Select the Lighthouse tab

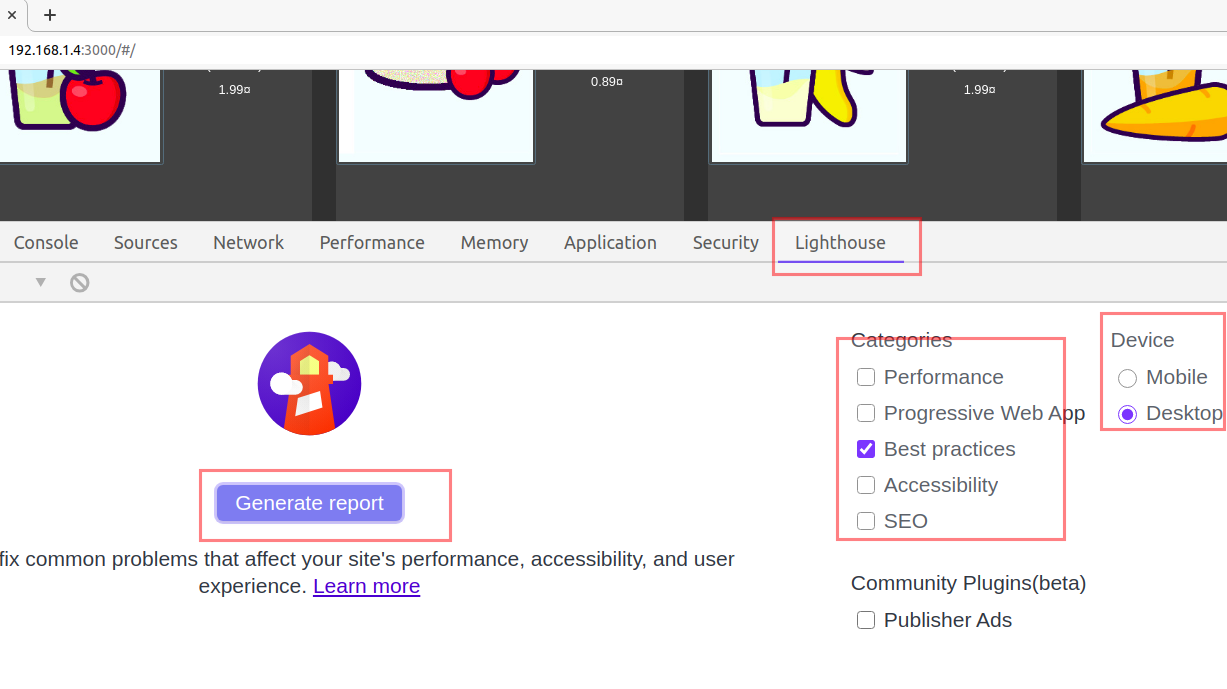[x=840, y=243]
